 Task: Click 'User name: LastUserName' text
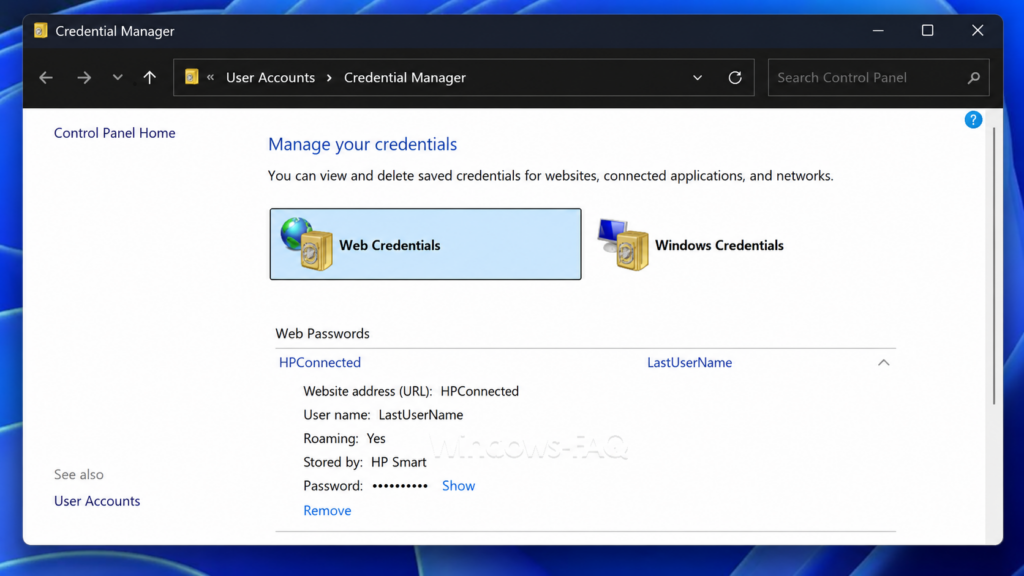[383, 415]
